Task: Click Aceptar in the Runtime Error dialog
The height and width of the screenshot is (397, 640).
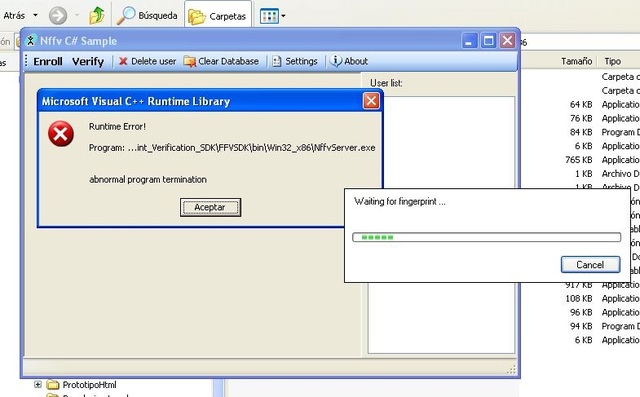Action: coord(210,207)
